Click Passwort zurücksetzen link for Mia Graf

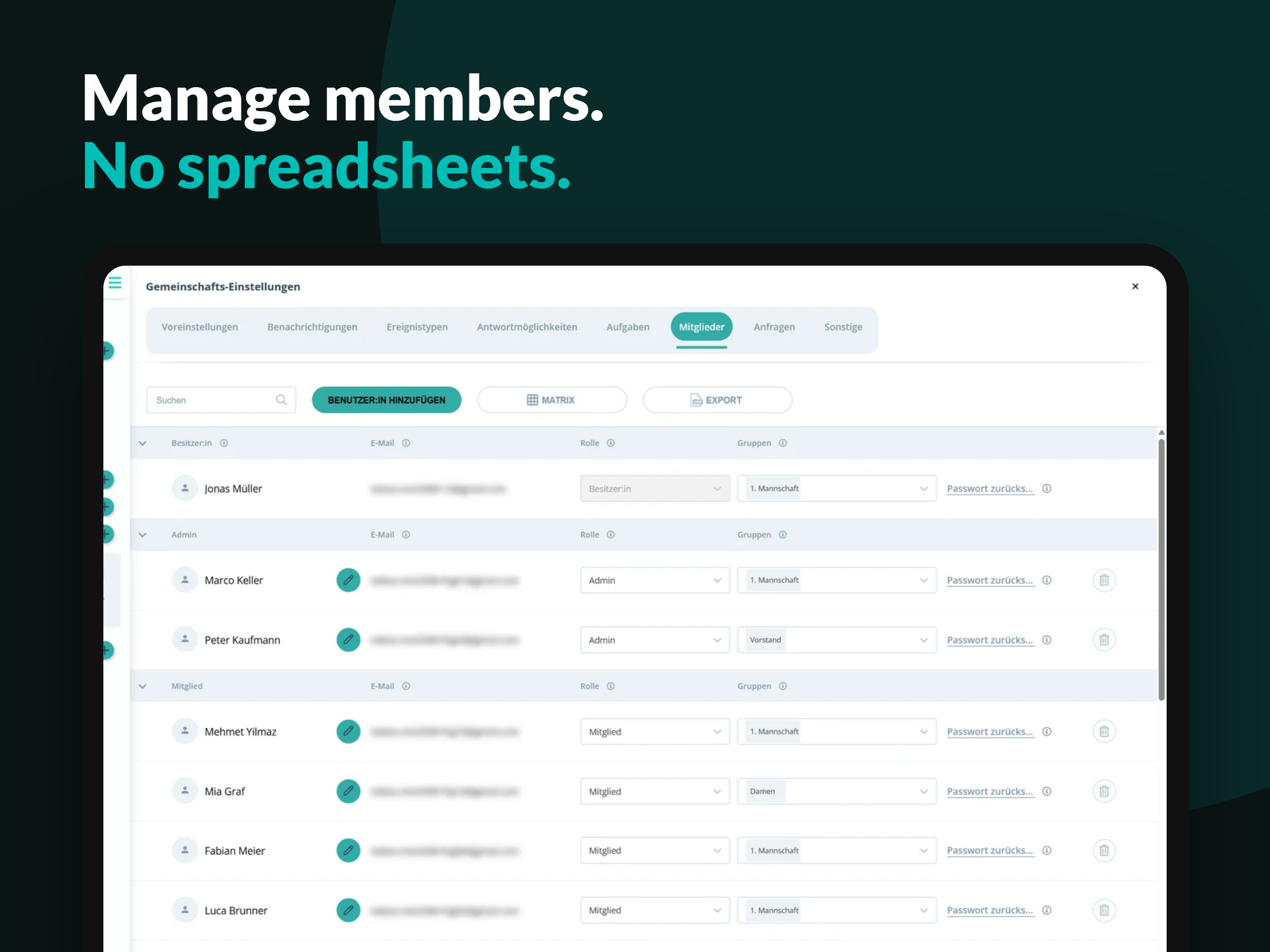click(990, 791)
